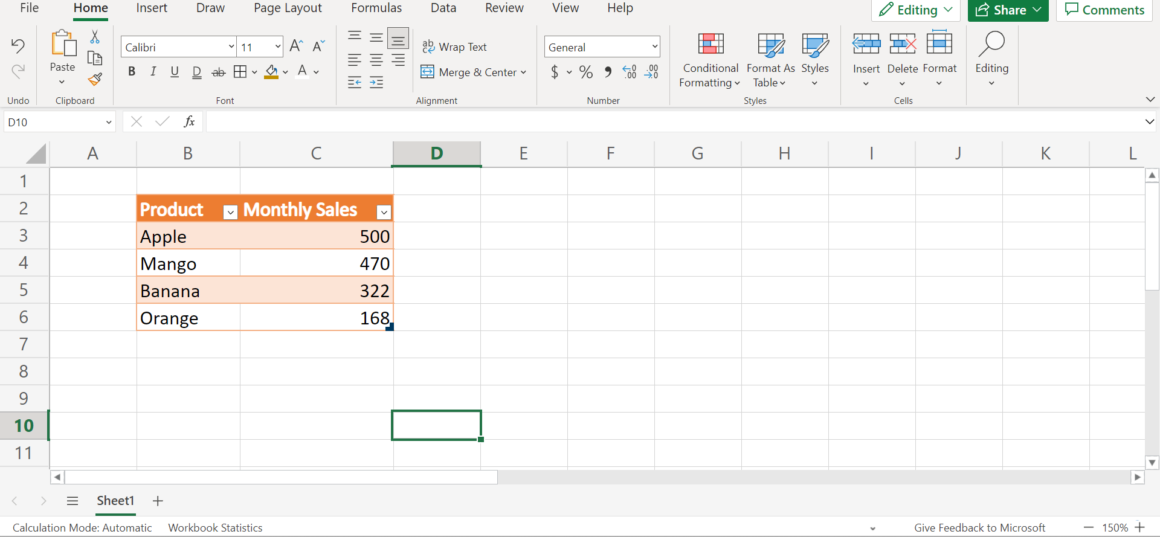Click the green Share button
Viewport: 1160px width, 537px height.
click(x=1008, y=10)
